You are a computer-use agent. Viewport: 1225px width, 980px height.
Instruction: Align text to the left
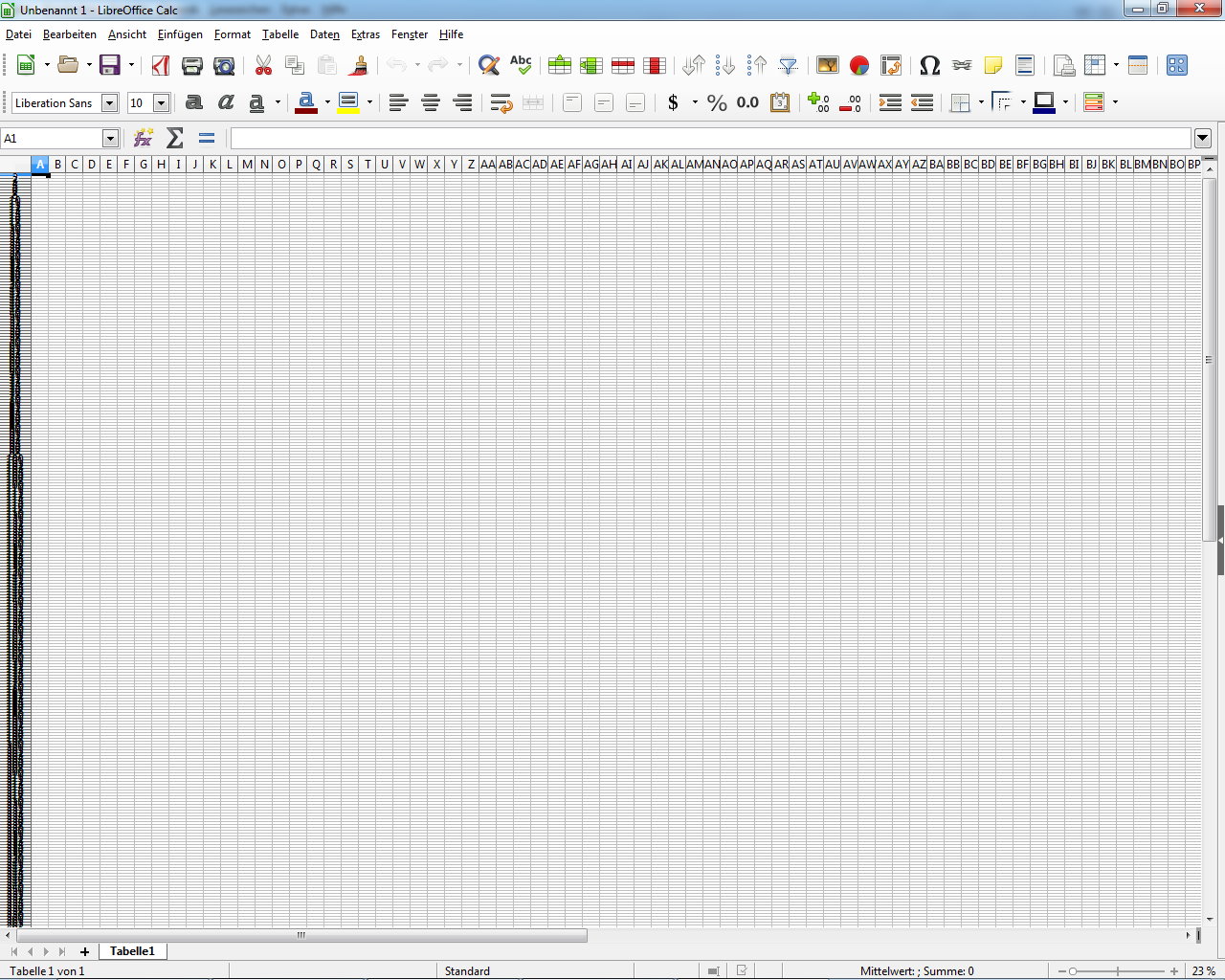[x=399, y=102]
